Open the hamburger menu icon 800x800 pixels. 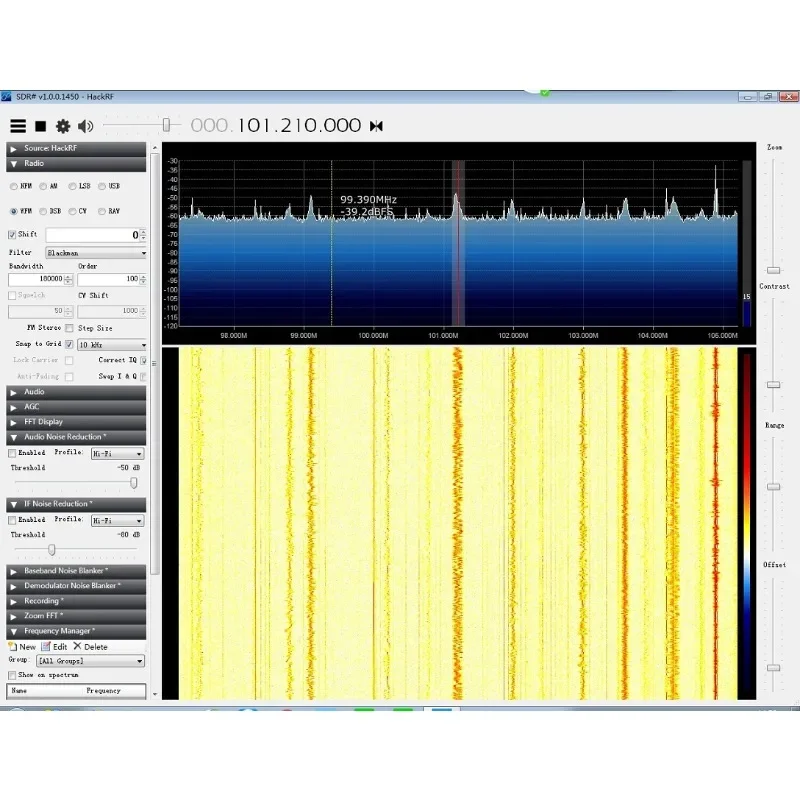click(x=18, y=126)
